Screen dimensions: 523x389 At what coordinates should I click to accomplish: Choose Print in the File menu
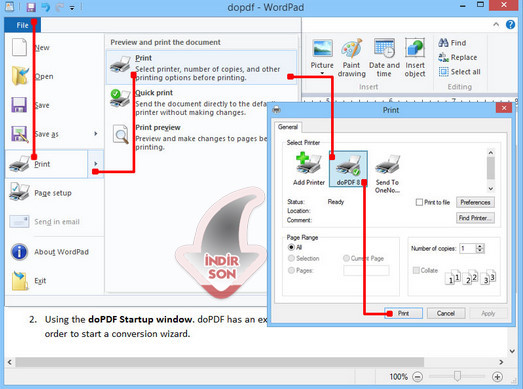point(46,164)
